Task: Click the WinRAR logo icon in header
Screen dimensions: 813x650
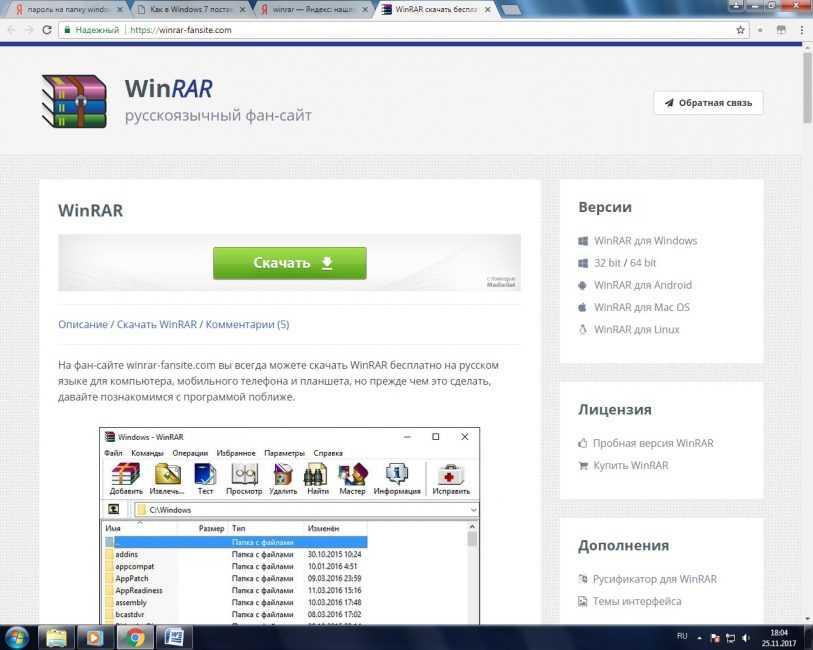Action: (73, 102)
